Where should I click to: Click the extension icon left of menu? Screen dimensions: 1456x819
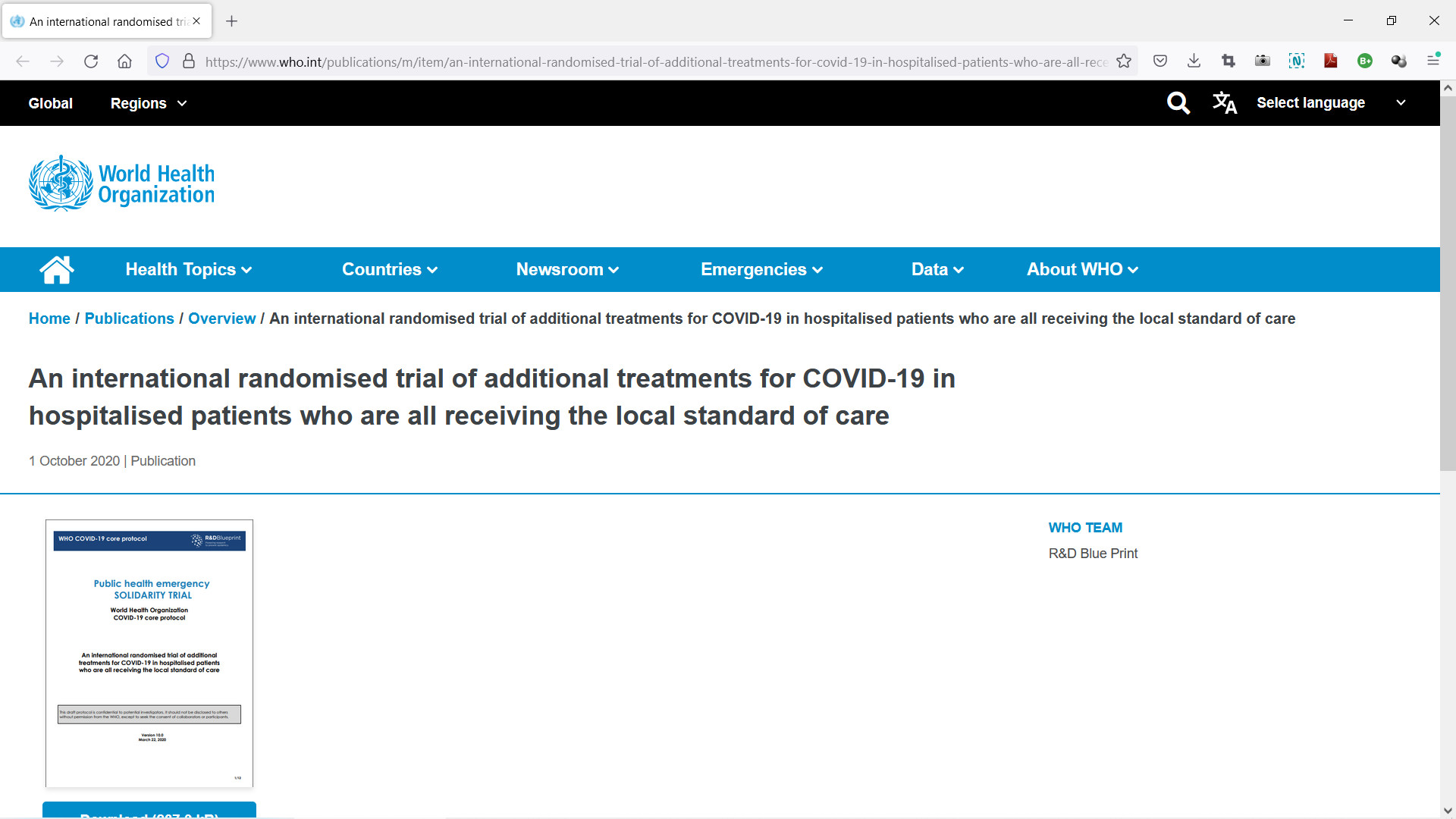tap(1399, 61)
